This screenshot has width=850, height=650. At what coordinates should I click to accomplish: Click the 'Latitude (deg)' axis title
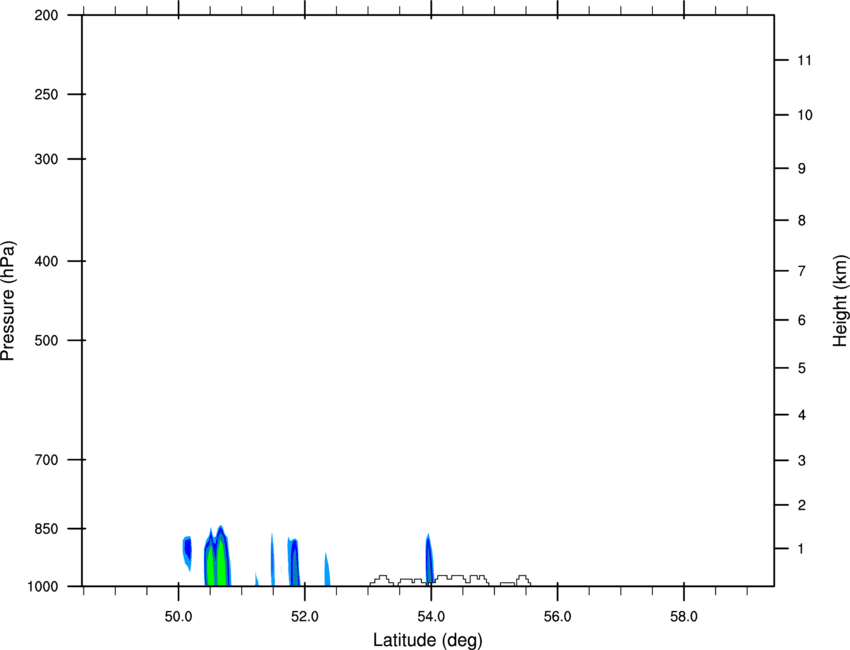point(427,640)
